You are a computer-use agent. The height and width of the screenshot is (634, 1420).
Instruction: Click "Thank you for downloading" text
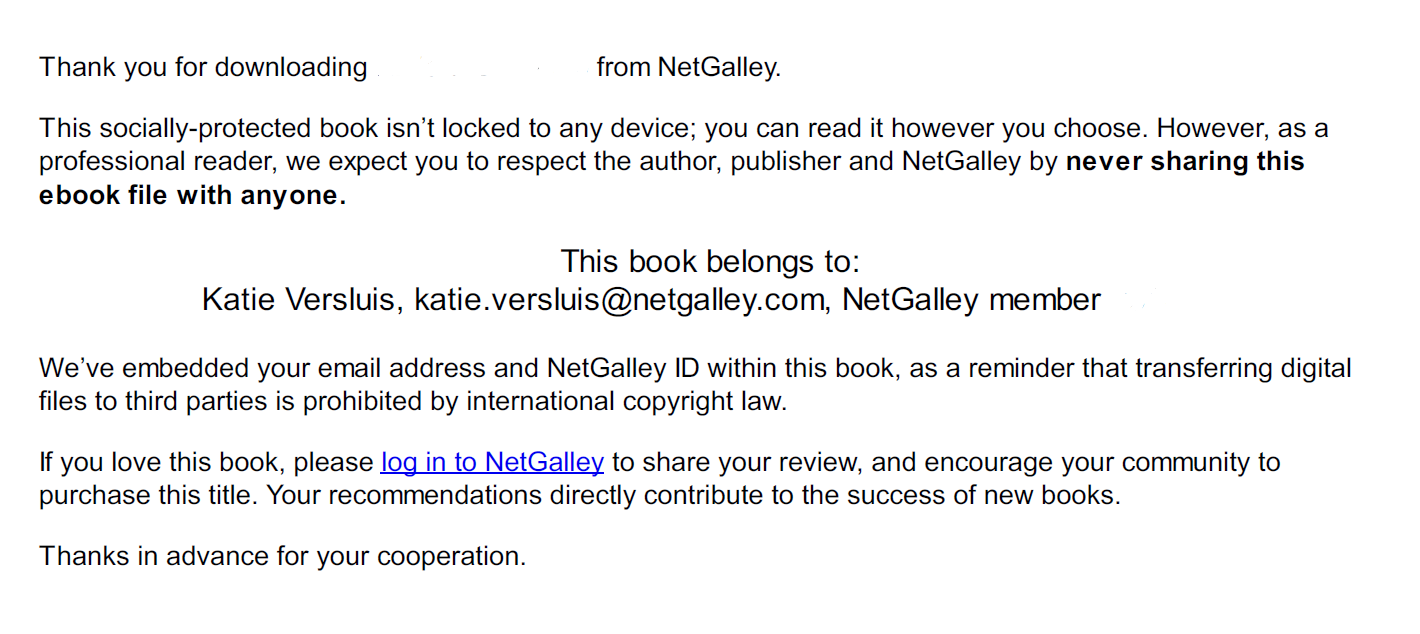click(203, 68)
